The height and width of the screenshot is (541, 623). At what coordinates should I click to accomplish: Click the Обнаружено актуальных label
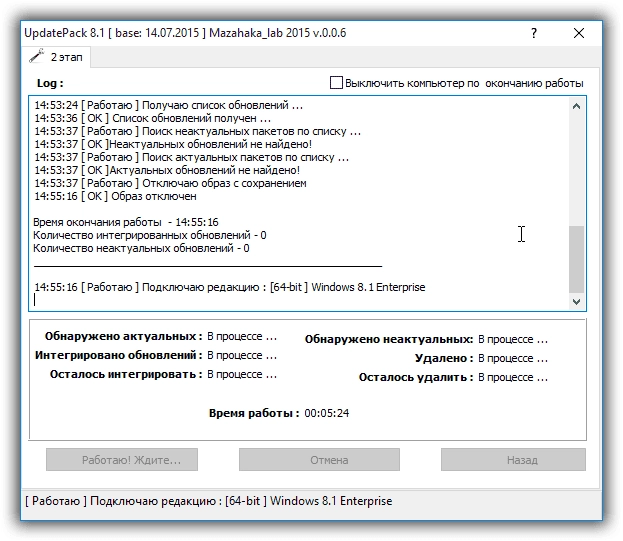[x=124, y=336]
